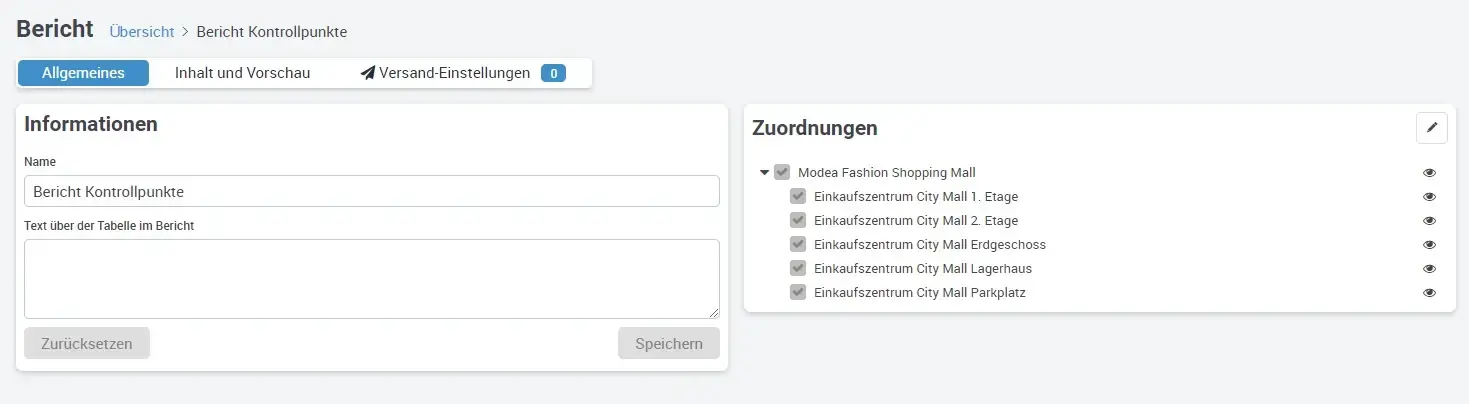Image resolution: width=1469 pixels, height=404 pixels.
Task: Click the pencil edit icon in Zuordnungen
Action: click(1431, 127)
